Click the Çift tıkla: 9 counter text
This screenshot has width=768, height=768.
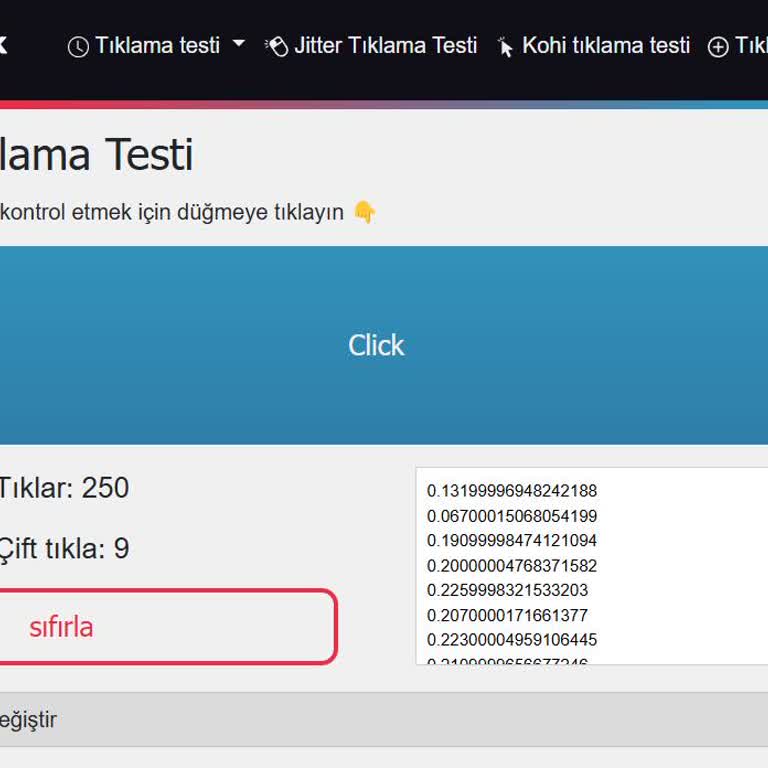(x=64, y=548)
